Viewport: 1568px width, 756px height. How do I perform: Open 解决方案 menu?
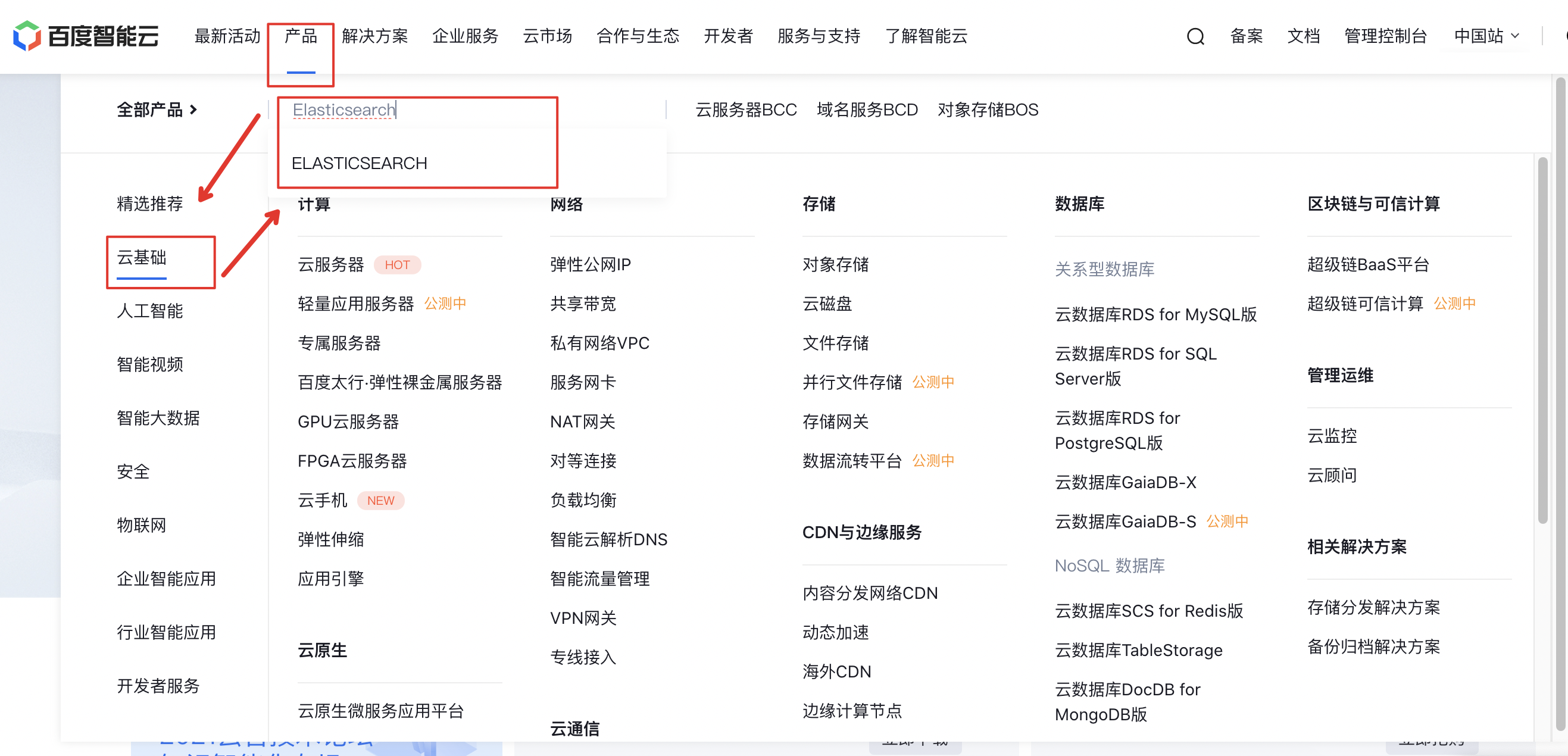click(x=374, y=36)
